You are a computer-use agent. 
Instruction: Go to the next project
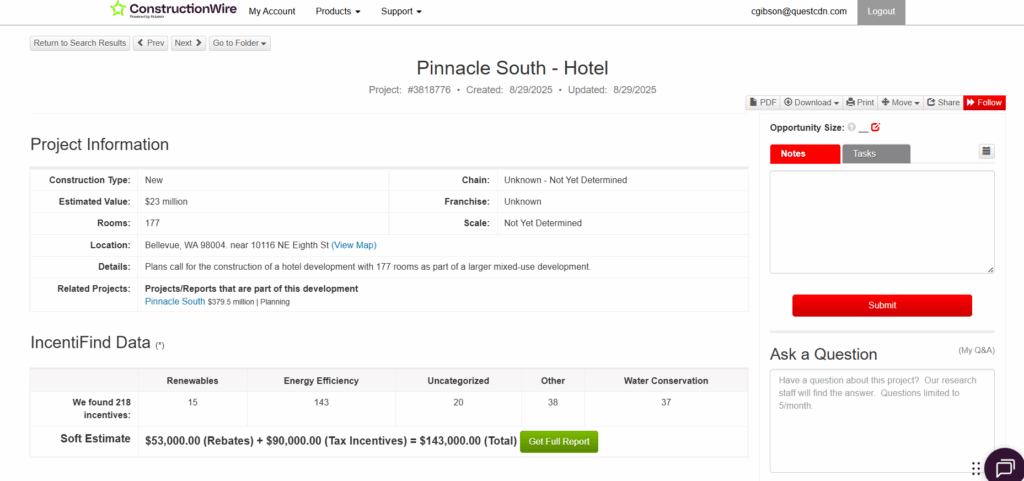[x=188, y=43]
